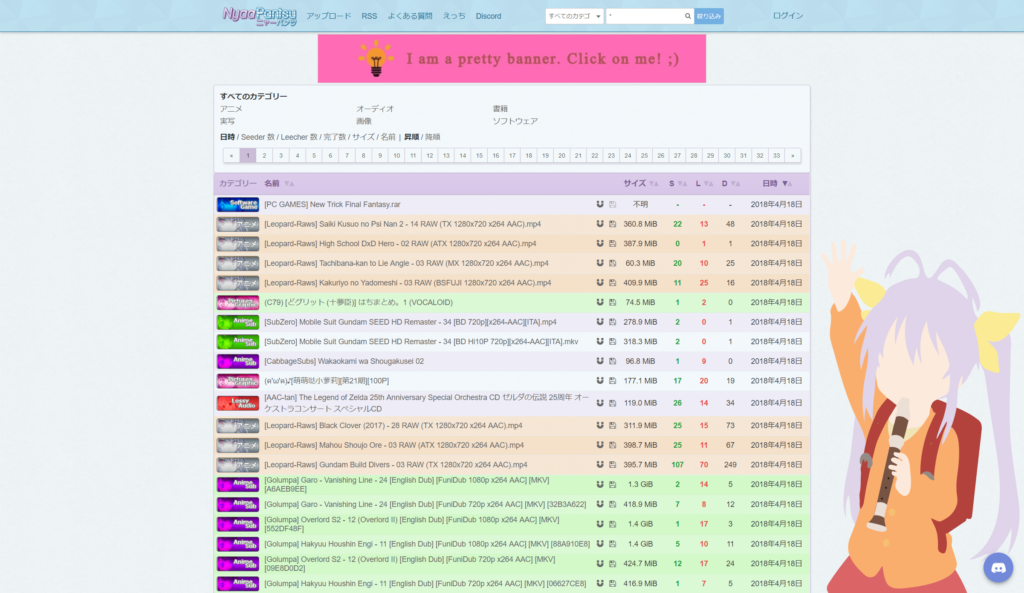Download torrent file for Garo Vanishing Line 24 720p

coord(613,504)
